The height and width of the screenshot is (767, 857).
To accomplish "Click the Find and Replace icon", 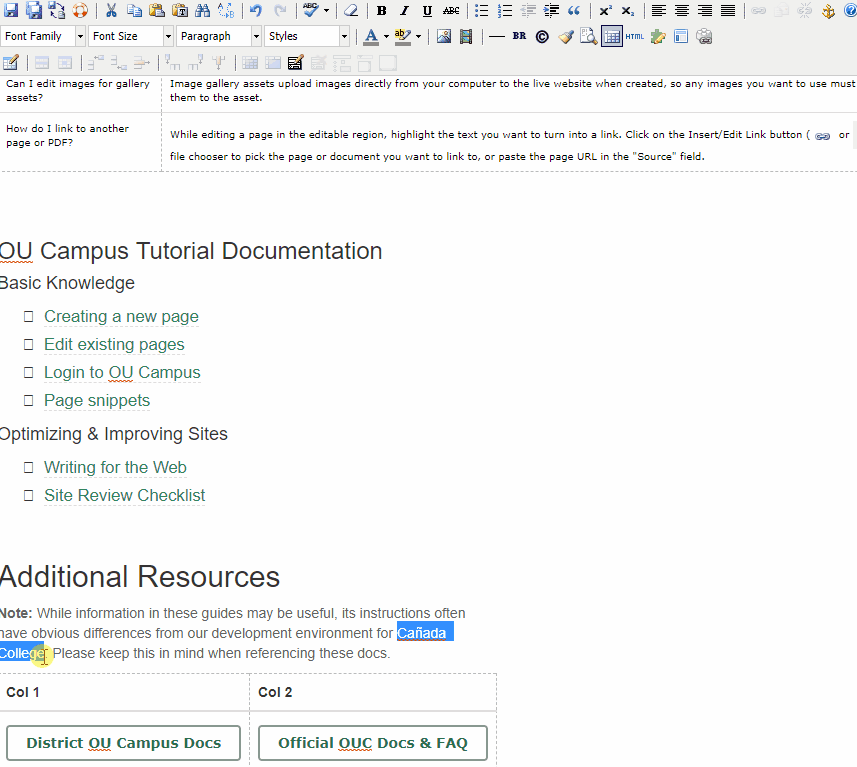I will point(226,10).
